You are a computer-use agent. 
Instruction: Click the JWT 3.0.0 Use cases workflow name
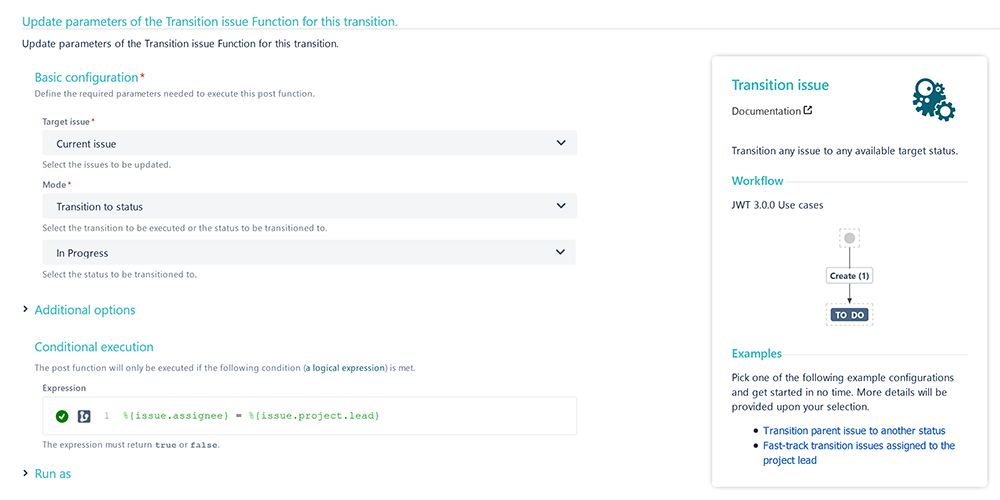(777, 205)
